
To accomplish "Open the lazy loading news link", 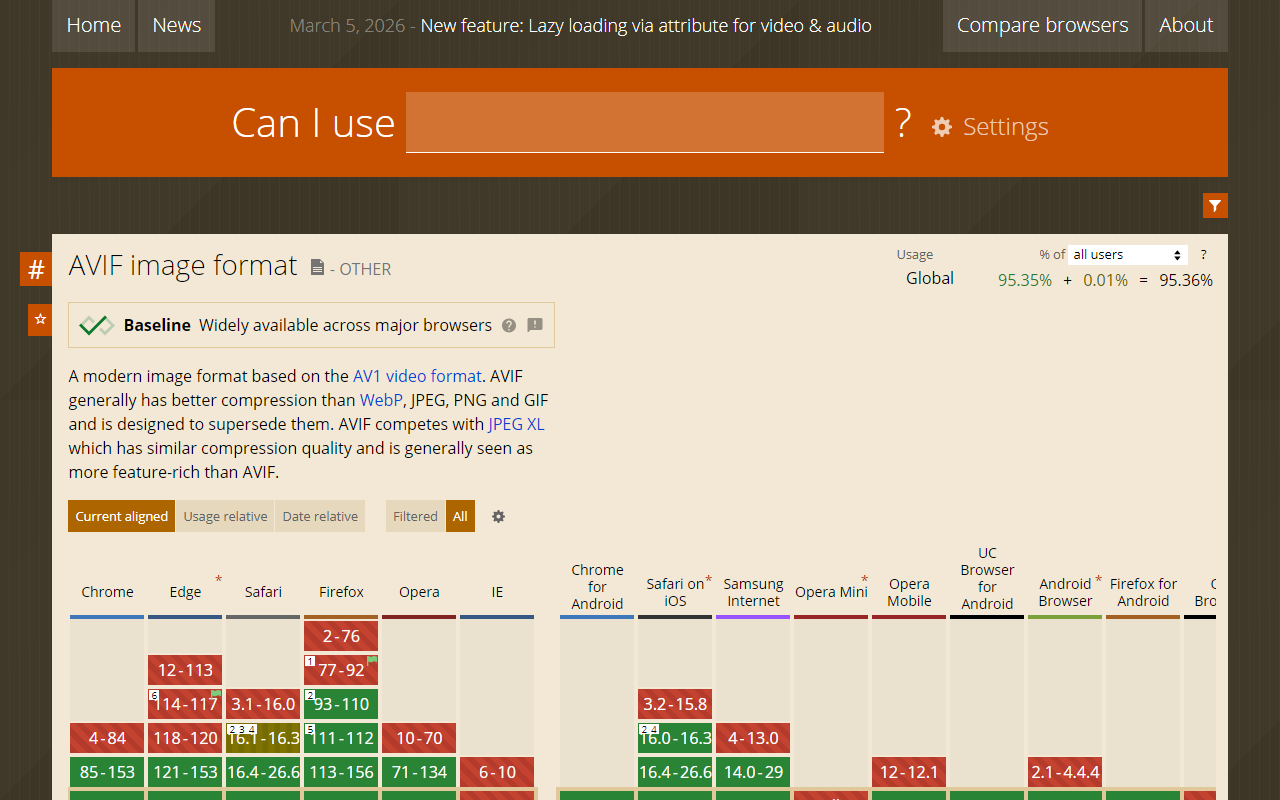I will tap(646, 25).
